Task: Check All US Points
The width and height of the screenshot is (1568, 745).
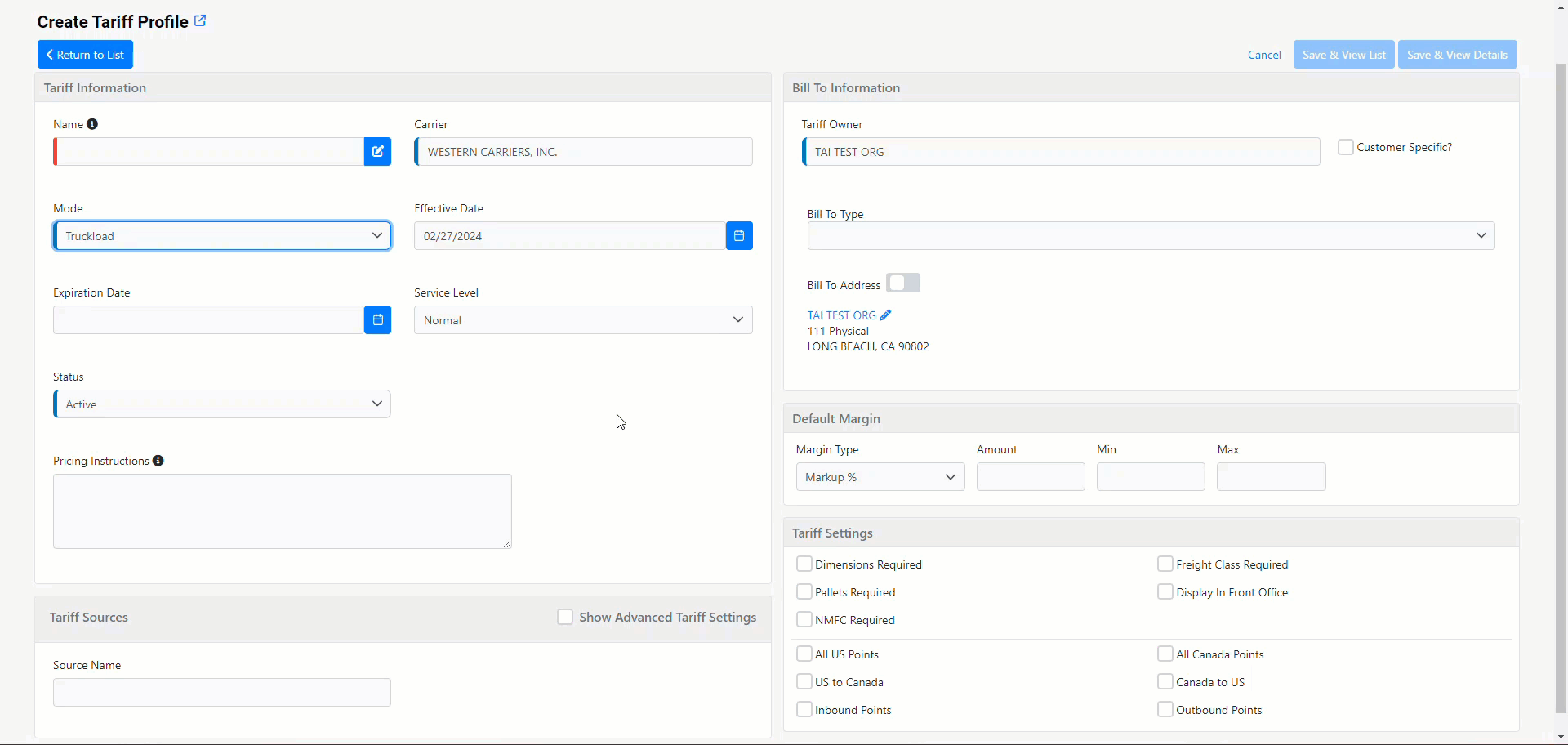Action: pos(804,654)
